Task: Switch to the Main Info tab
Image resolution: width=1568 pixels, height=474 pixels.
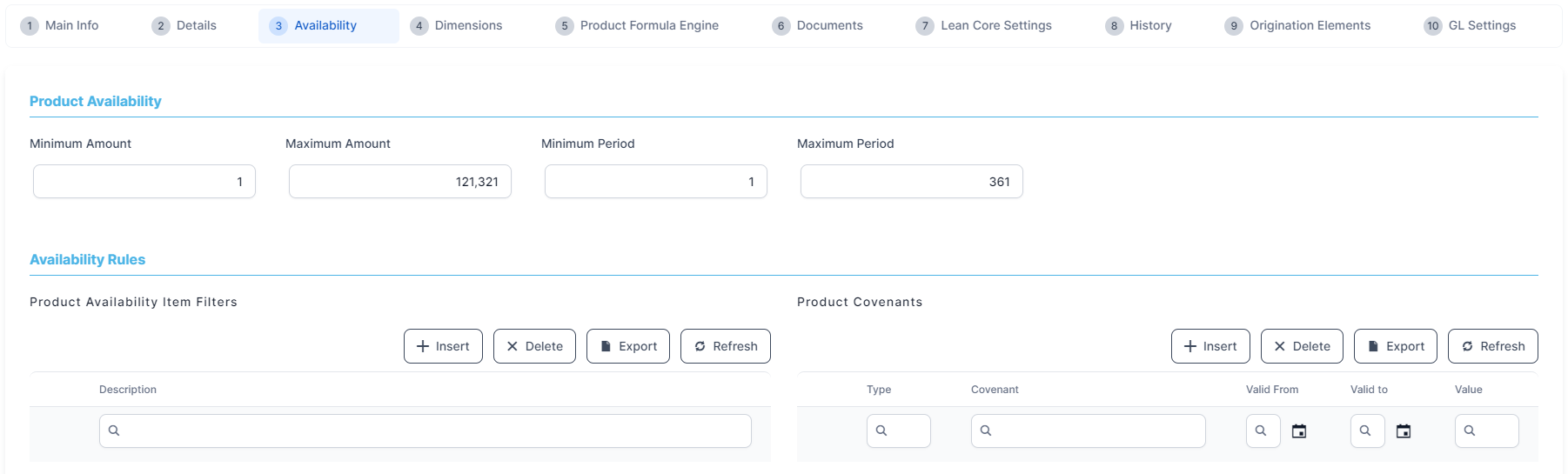Action: point(60,26)
